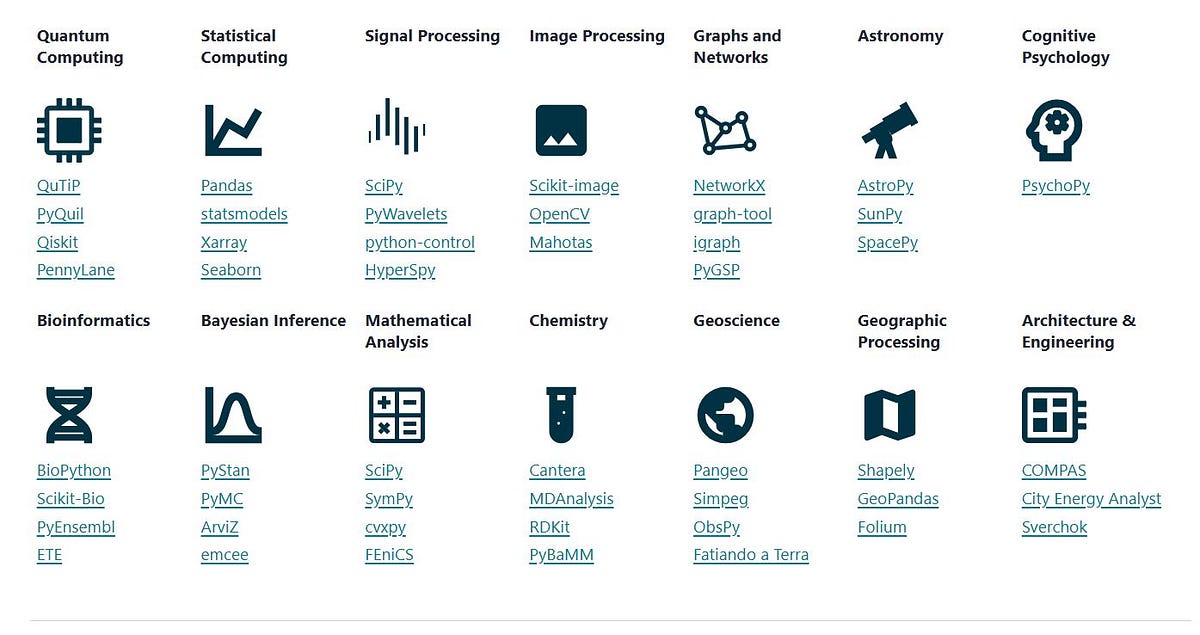This screenshot has height=635, width=1200.
Task: Click the Signal Processing waveform icon
Action: 397,127
